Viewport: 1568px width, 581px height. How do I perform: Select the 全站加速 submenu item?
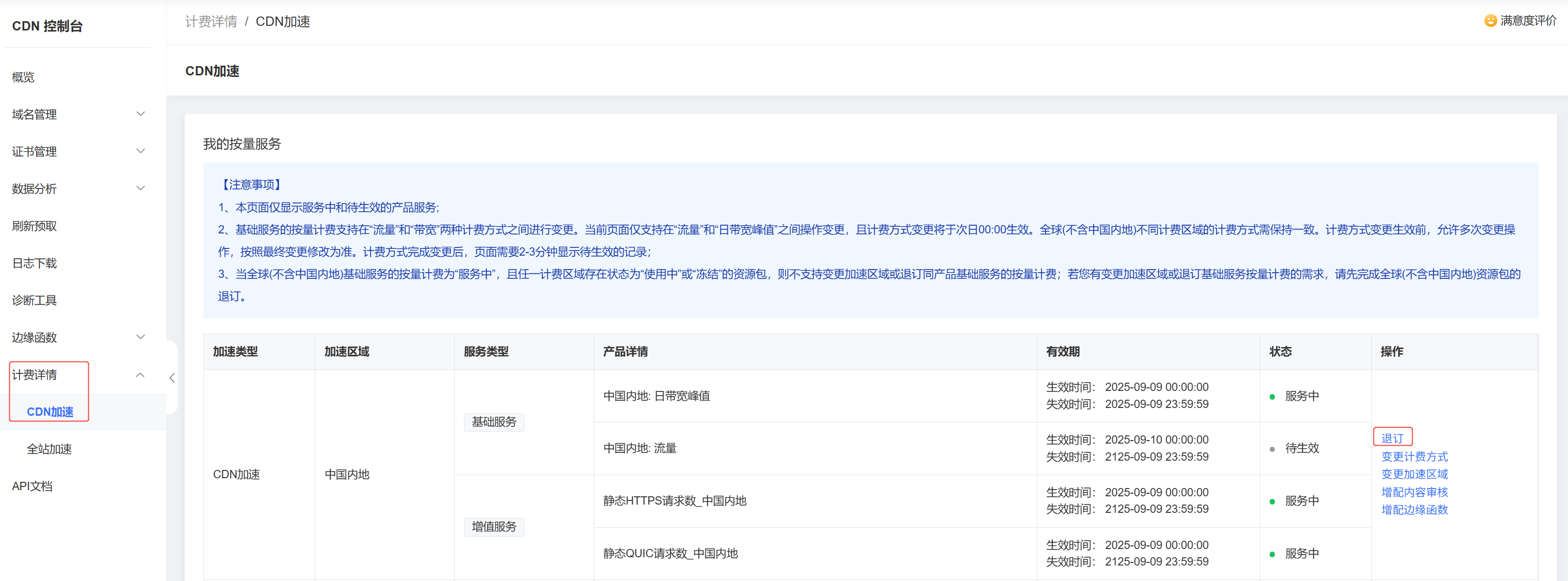(50, 449)
